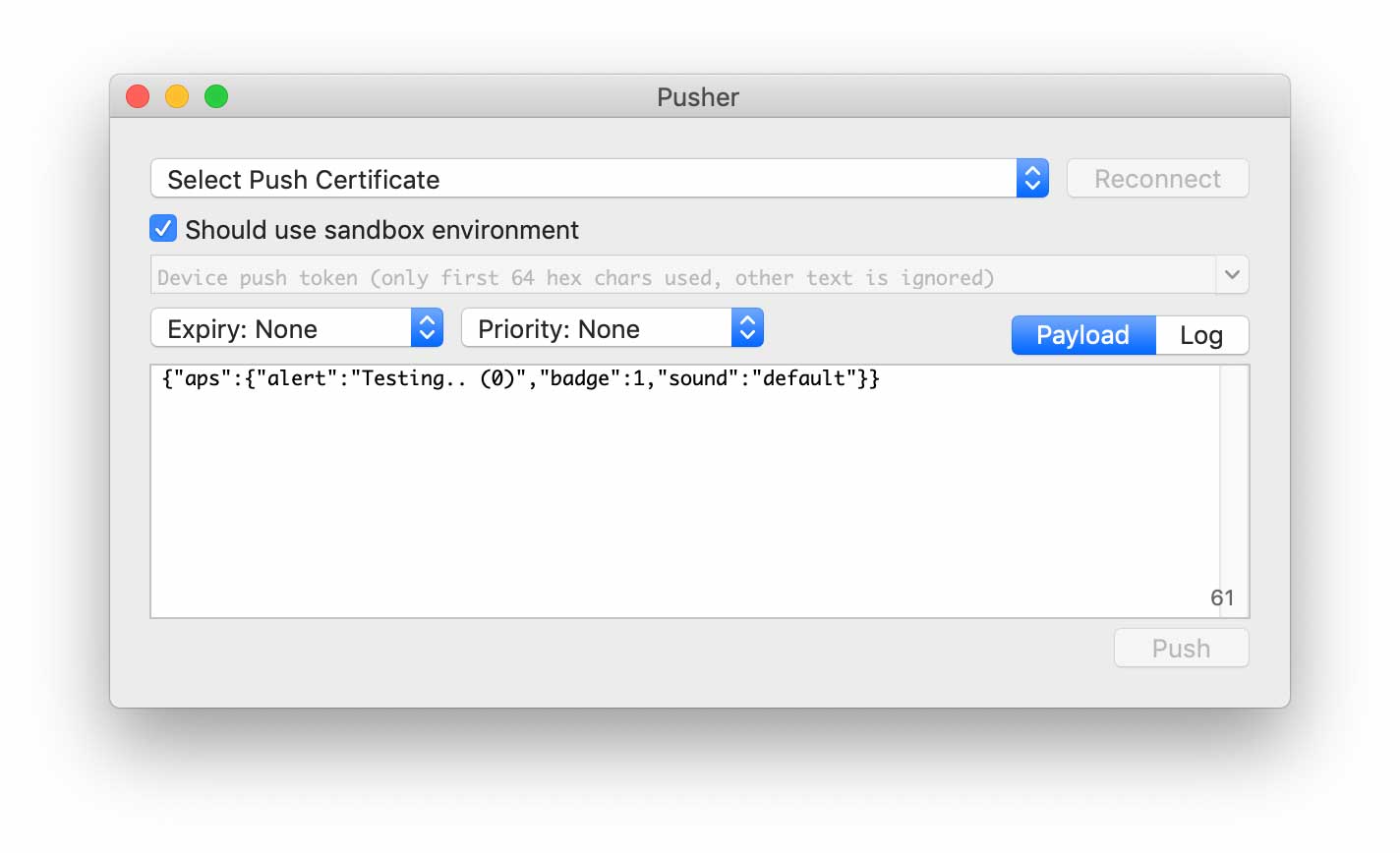The width and height of the screenshot is (1400, 853).
Task: Click the device token history chevron
Action: 1232,275
